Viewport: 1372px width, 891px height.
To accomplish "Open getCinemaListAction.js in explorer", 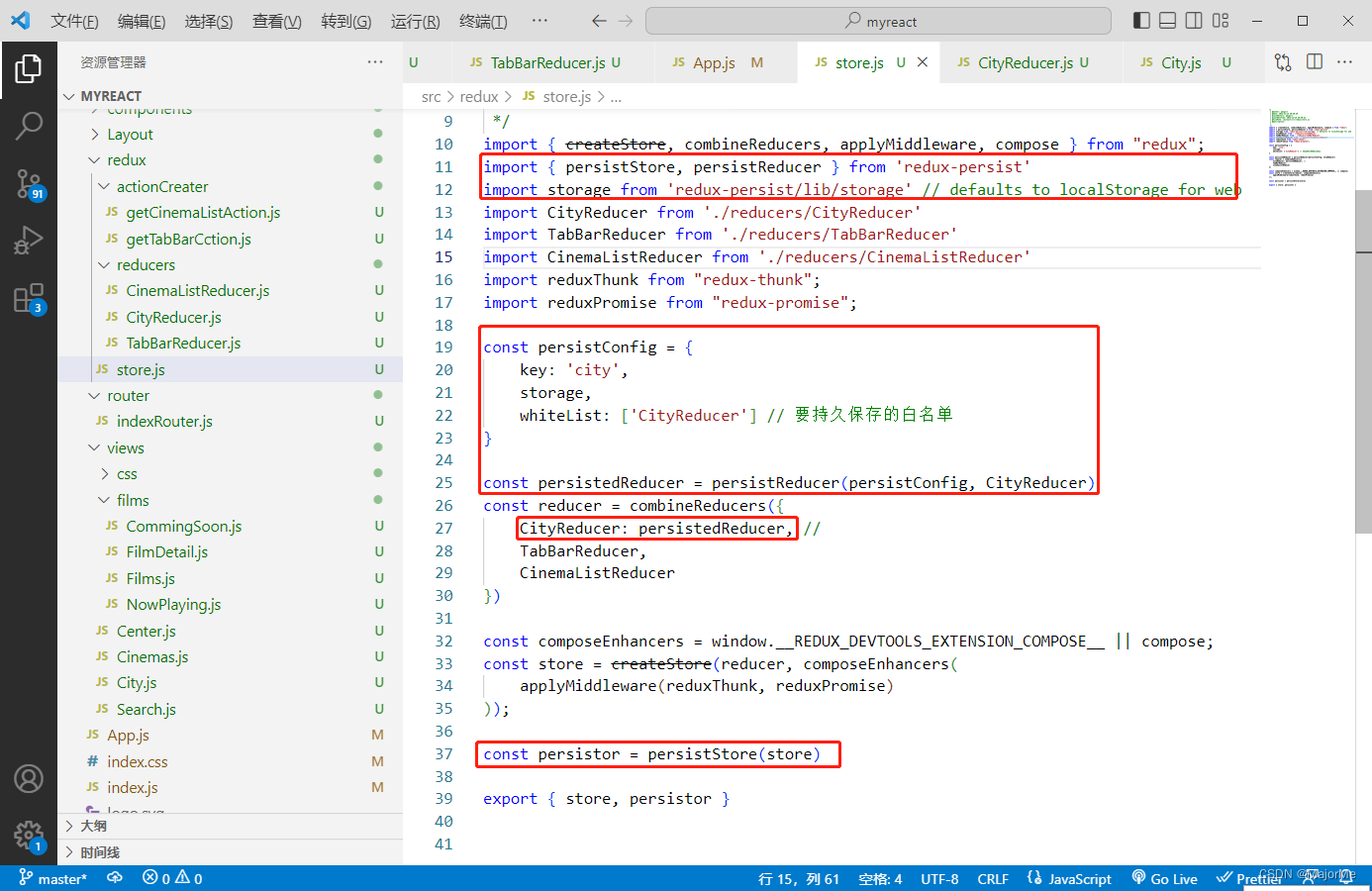I will click(203, 212).
